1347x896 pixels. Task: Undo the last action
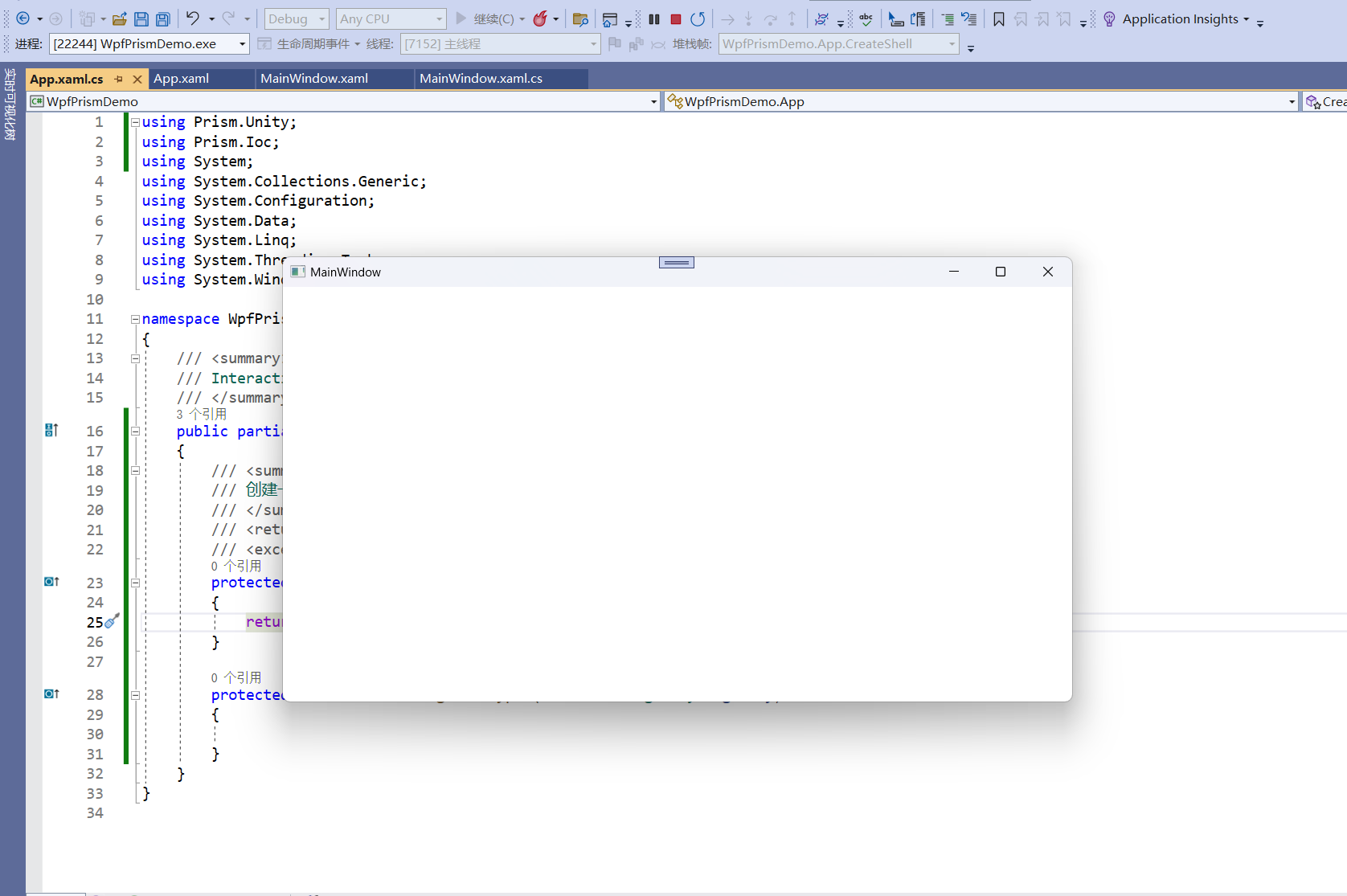coord(193,18)
